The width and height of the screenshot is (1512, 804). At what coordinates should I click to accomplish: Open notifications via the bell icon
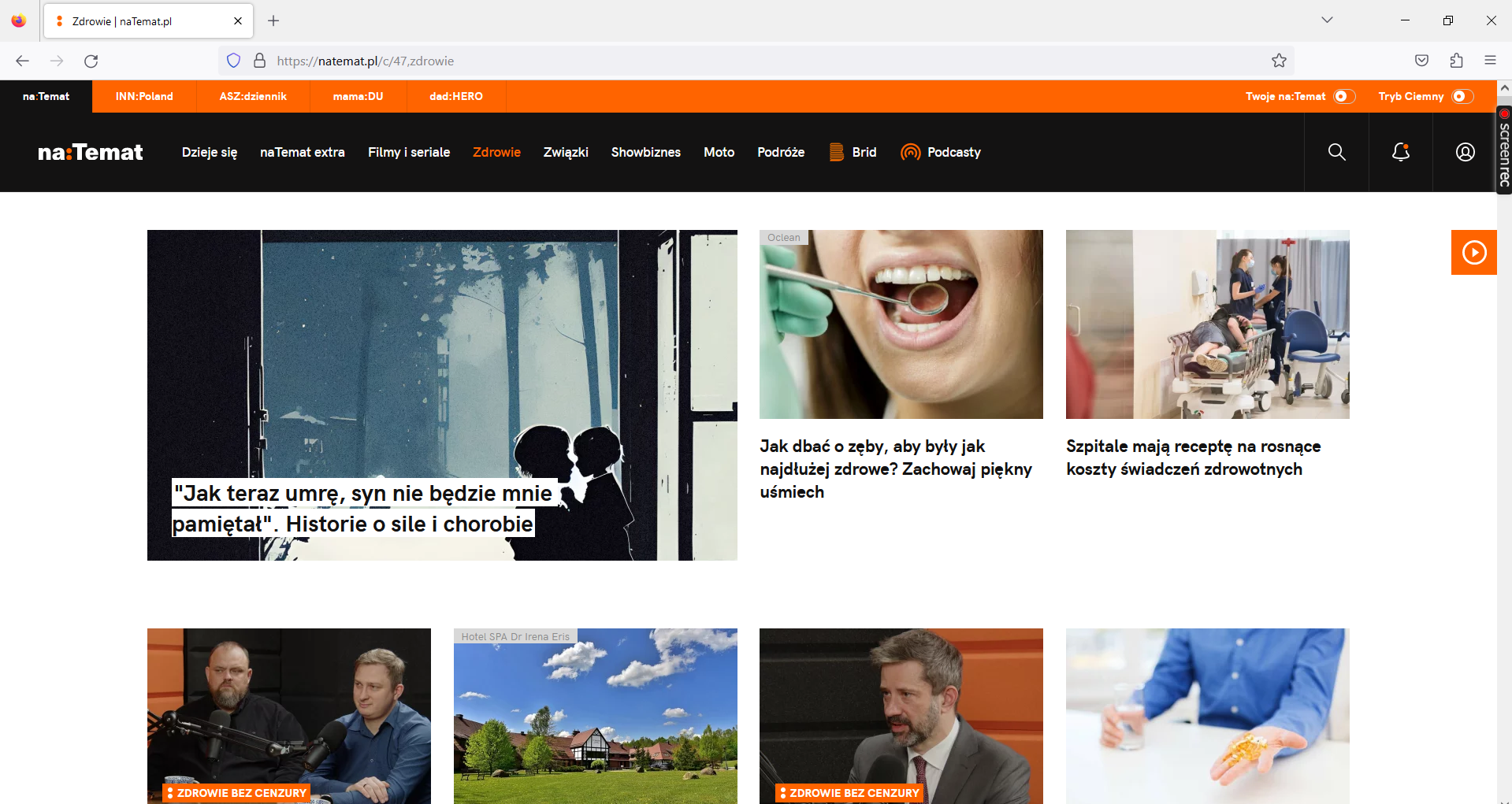1400,152
